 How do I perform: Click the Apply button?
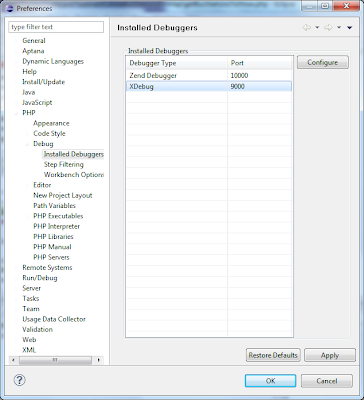pos(330,355)
